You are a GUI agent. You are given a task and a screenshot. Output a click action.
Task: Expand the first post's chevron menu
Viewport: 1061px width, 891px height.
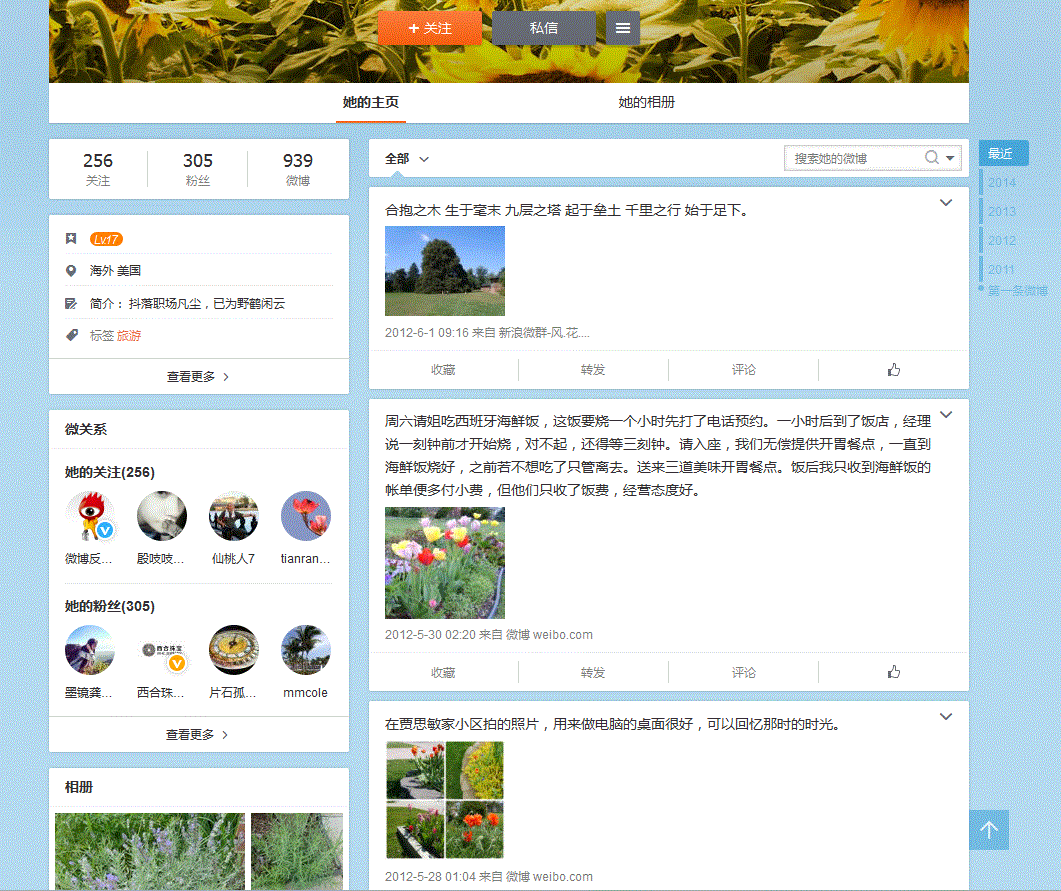click(946, 203)
